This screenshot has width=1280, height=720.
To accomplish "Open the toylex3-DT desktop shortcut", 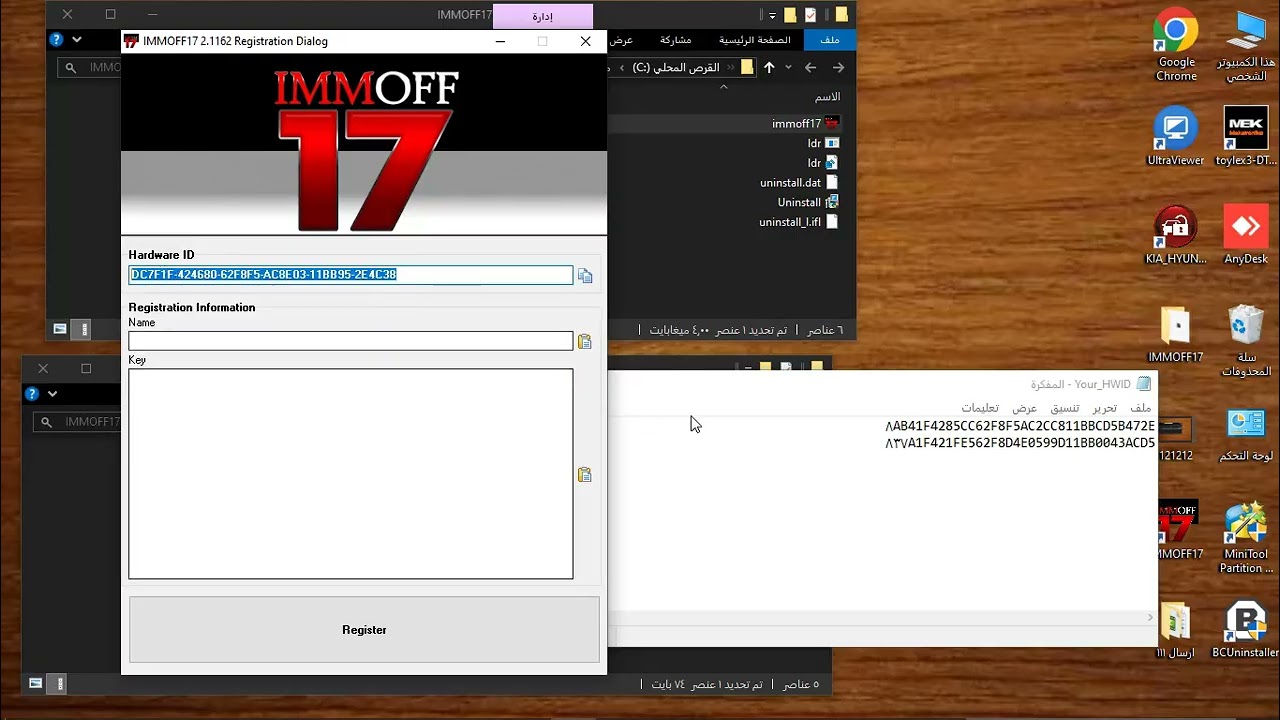I will (1246, 137).
